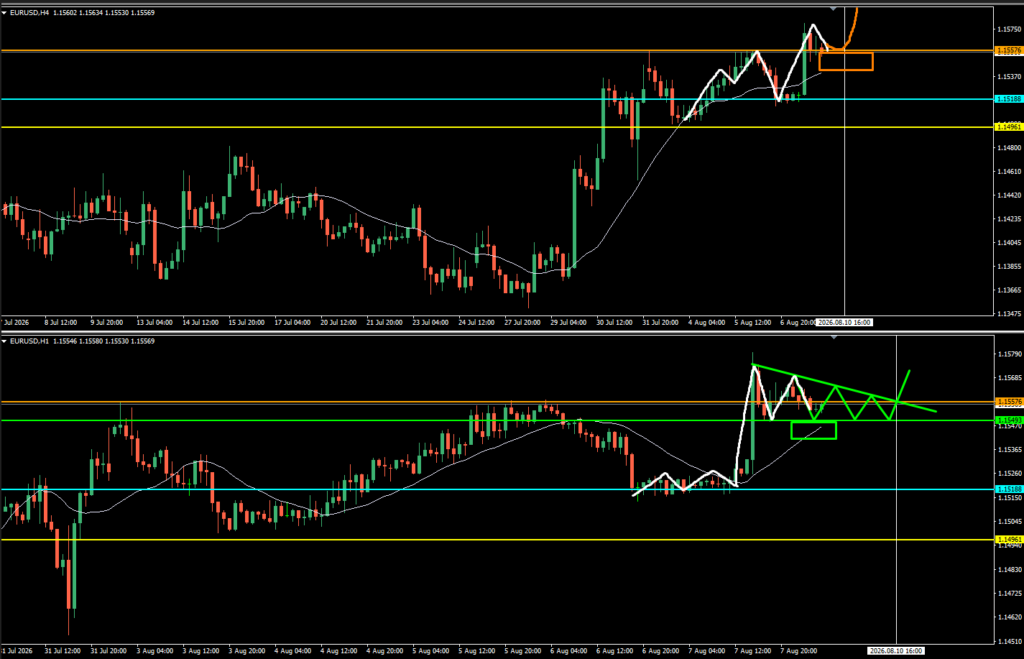
Task: Open the EURUSD,H1 chart title dropdown arrow
Action: click(4, 341)
